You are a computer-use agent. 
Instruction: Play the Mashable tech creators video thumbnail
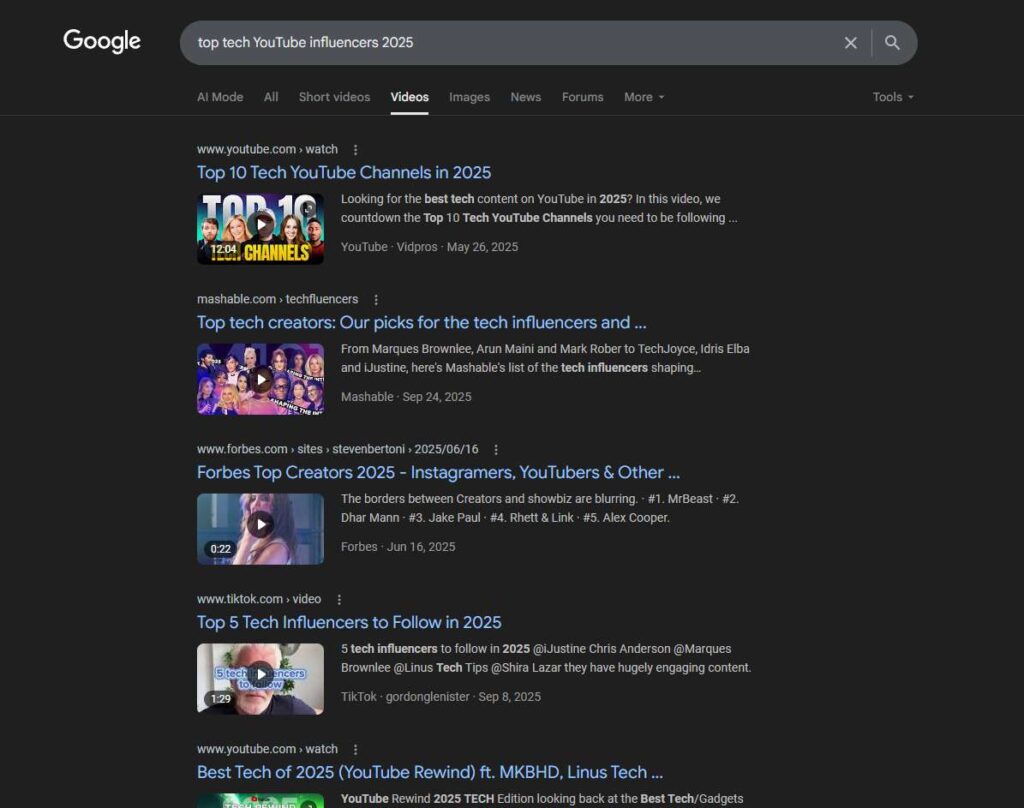[261, 379]
